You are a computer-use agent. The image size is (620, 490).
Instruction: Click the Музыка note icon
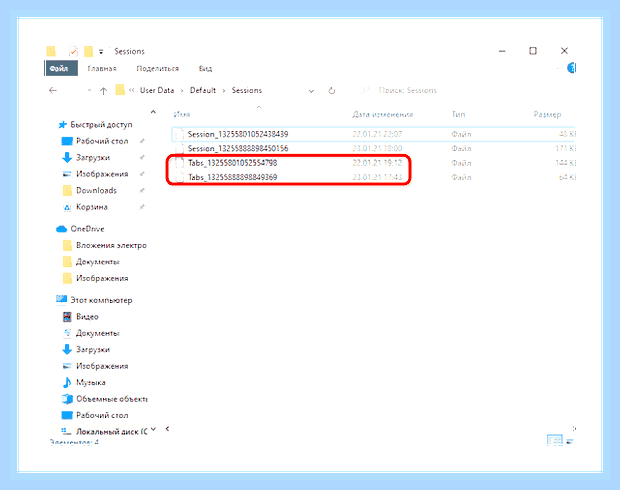click(x=67, y=382)
